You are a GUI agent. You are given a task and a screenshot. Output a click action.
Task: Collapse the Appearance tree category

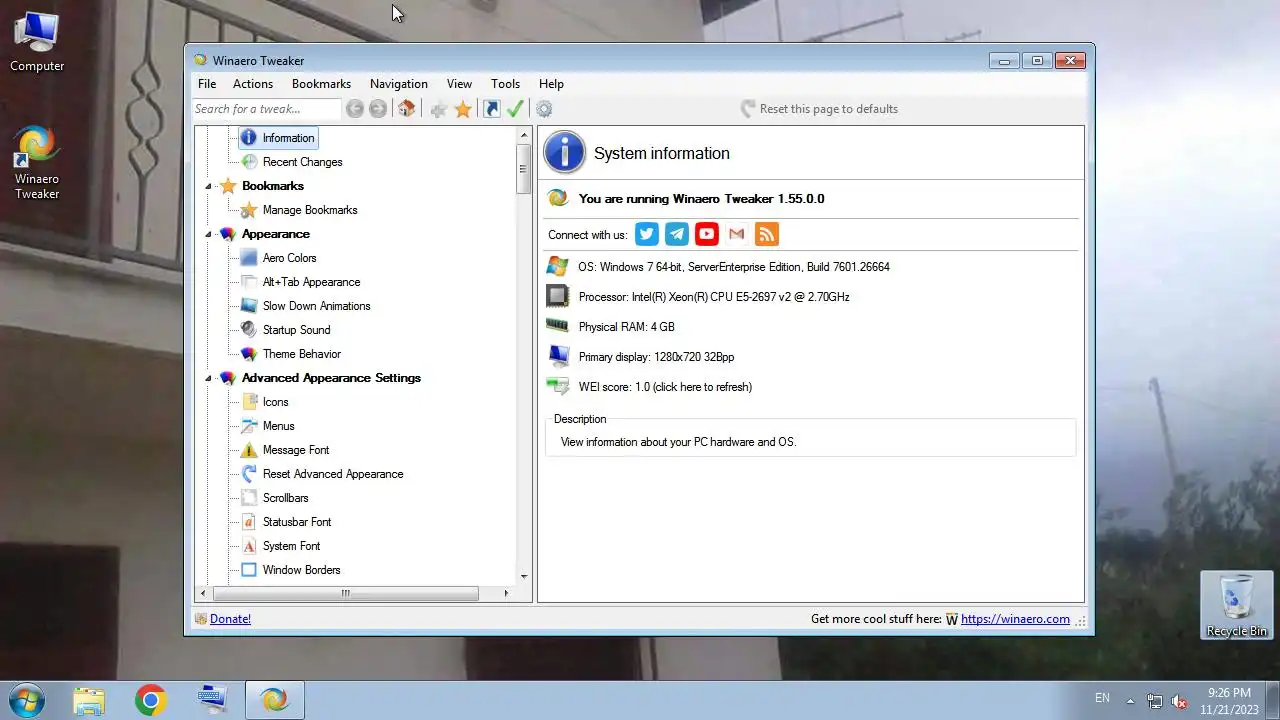point(209,234)
